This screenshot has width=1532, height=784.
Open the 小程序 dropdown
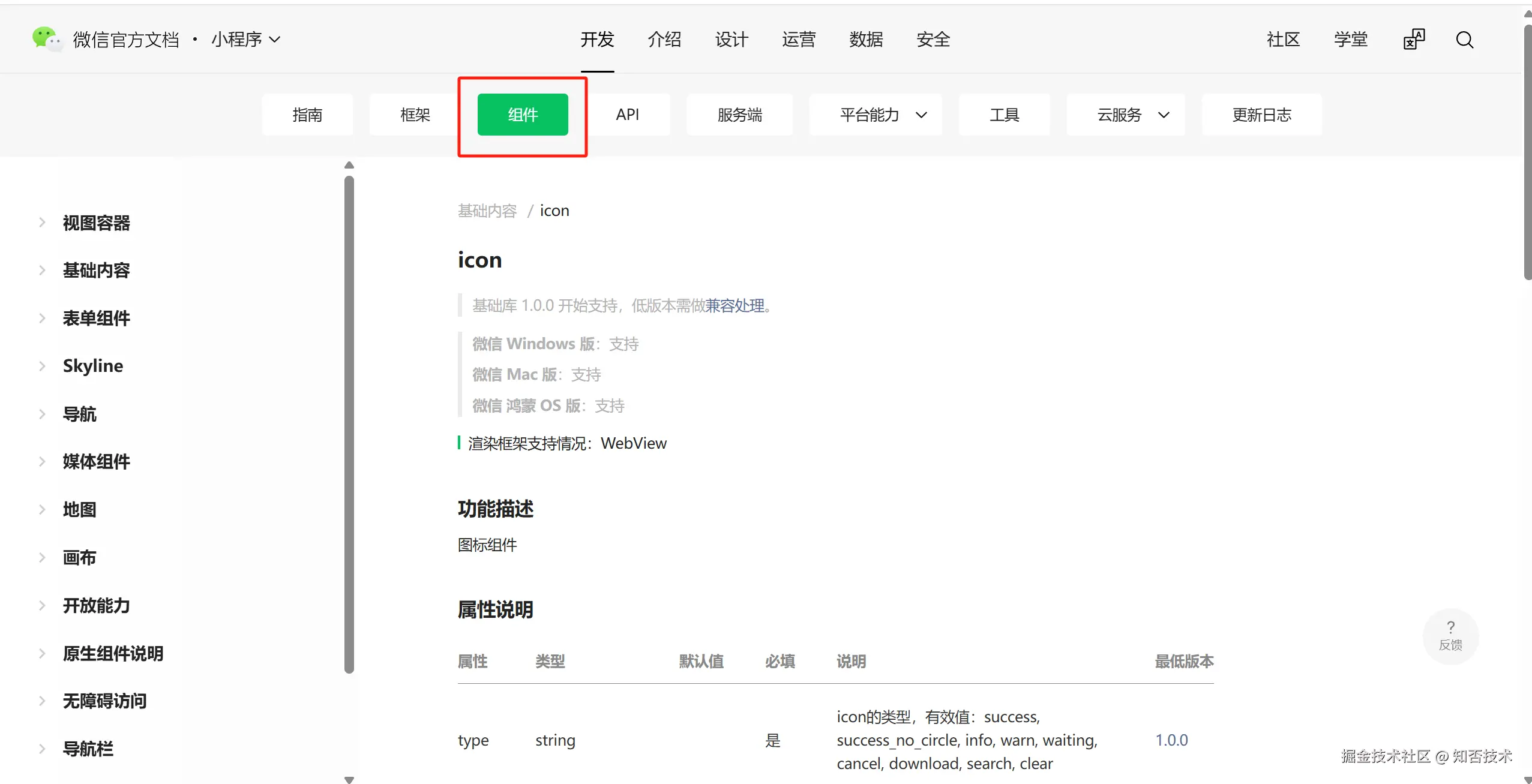[245, 40]
